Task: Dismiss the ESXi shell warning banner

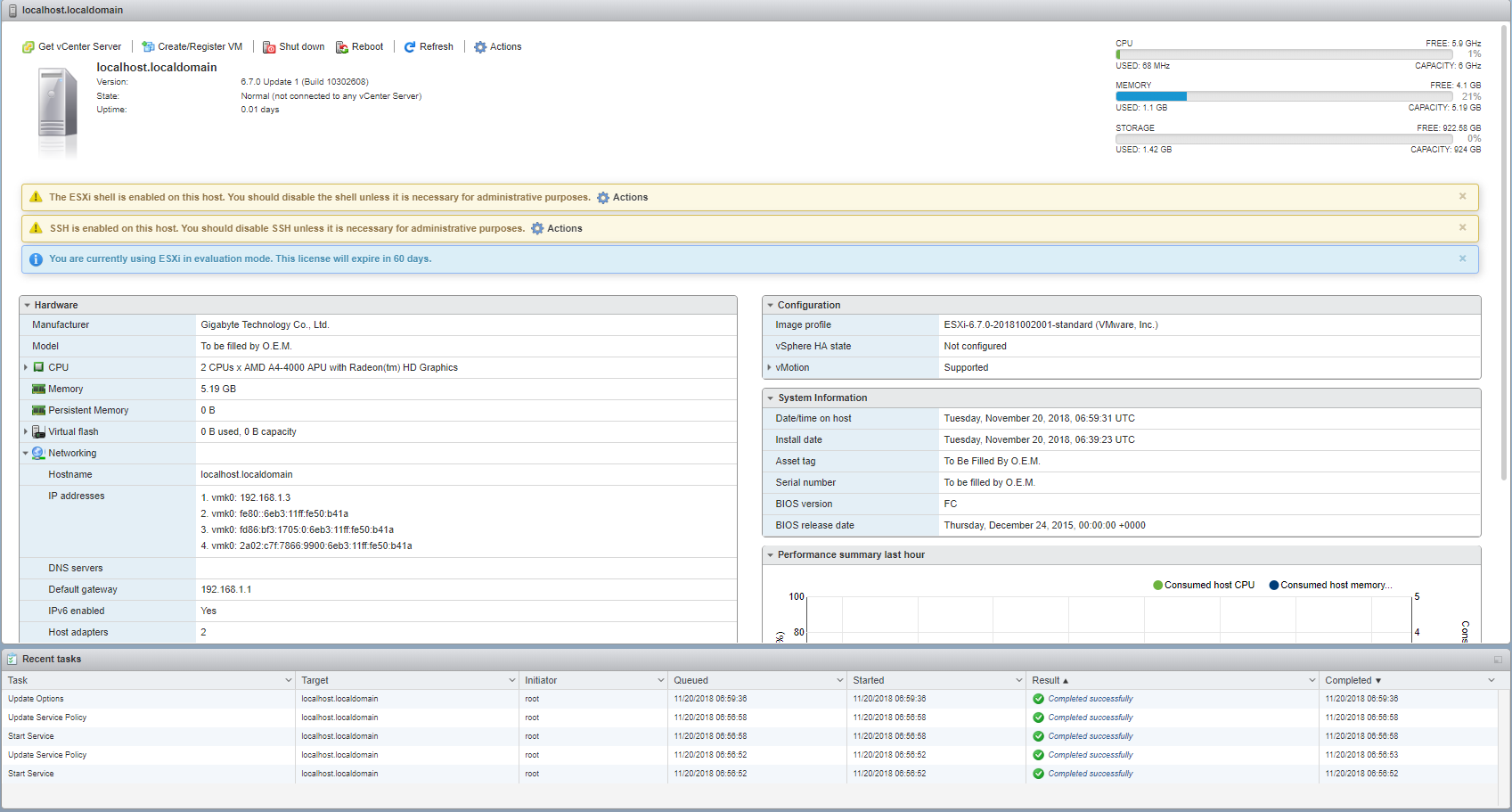Action: coord(1462,196)
